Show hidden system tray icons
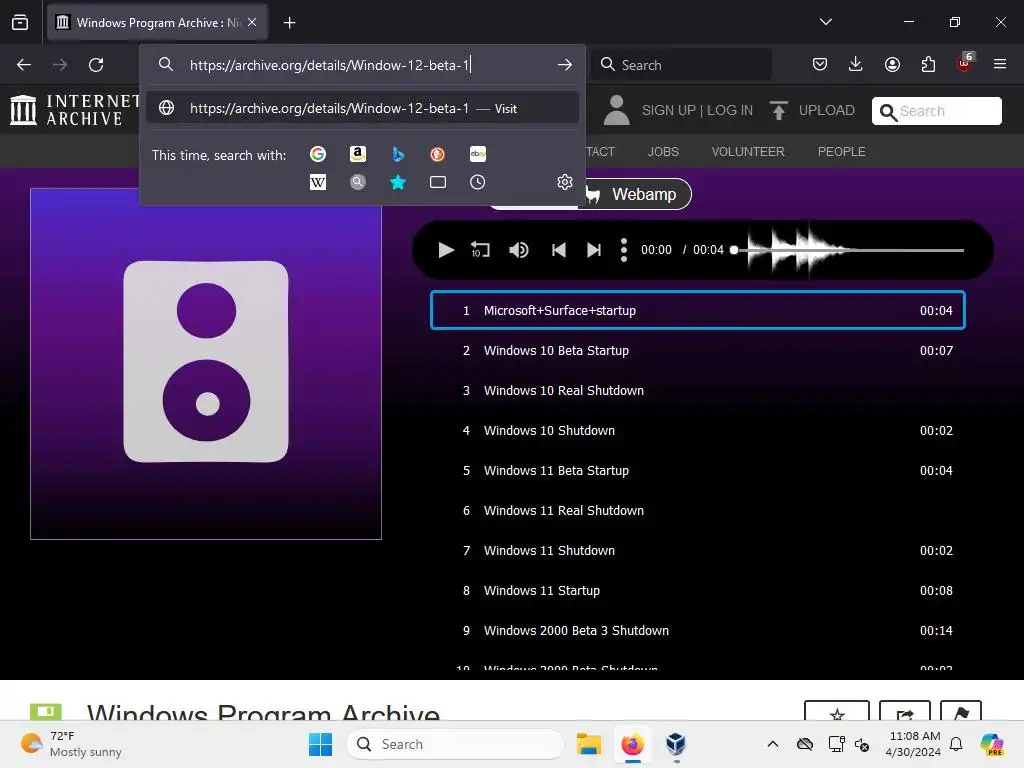1024x768 pixels. coord(773,744)
